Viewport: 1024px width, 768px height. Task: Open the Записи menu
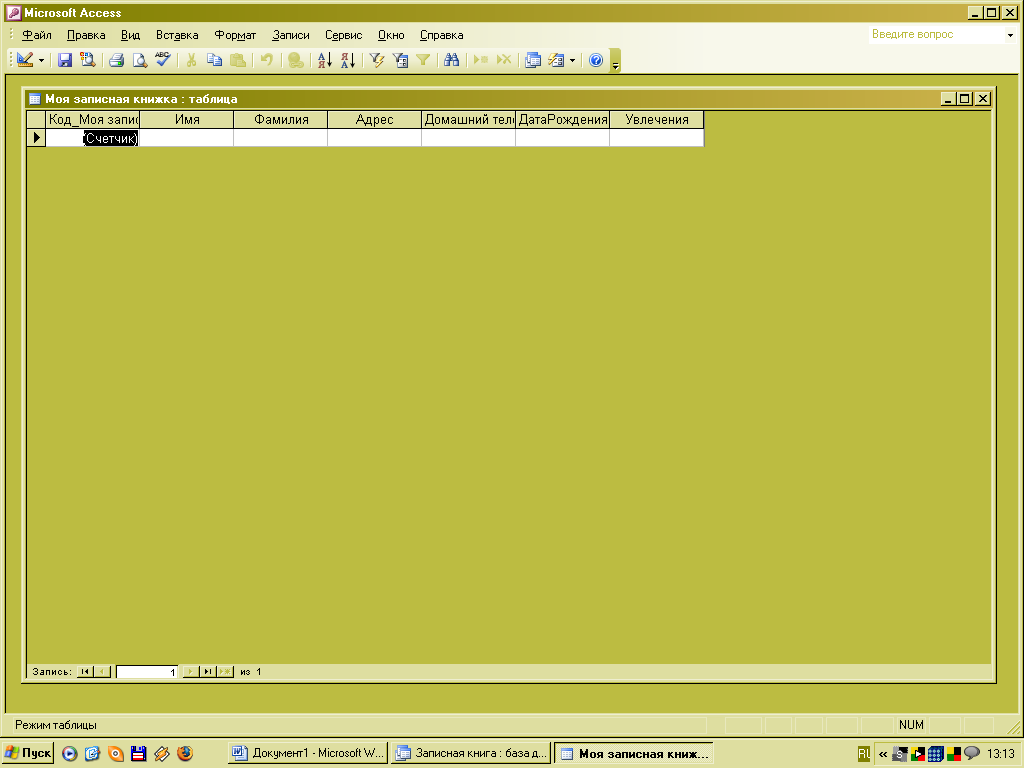291,35
